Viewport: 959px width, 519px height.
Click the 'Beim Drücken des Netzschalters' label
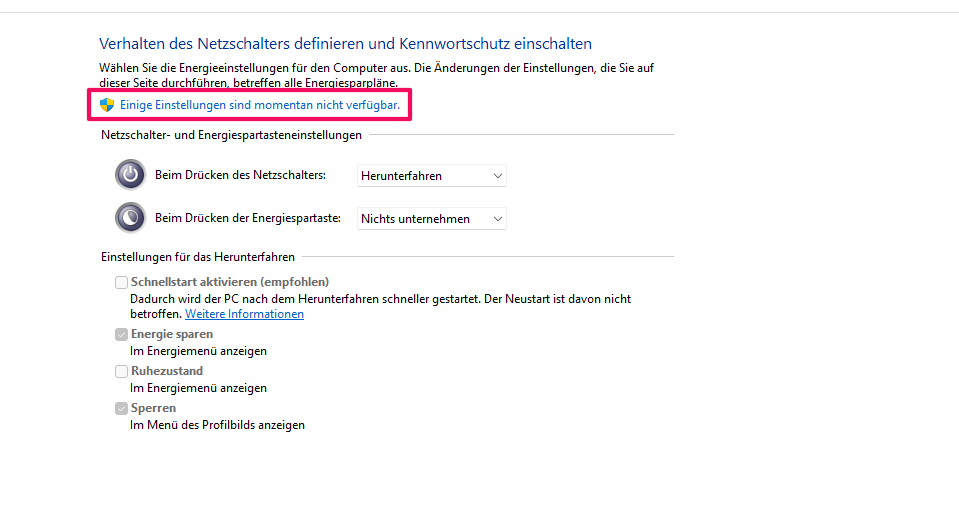point(240,176)
